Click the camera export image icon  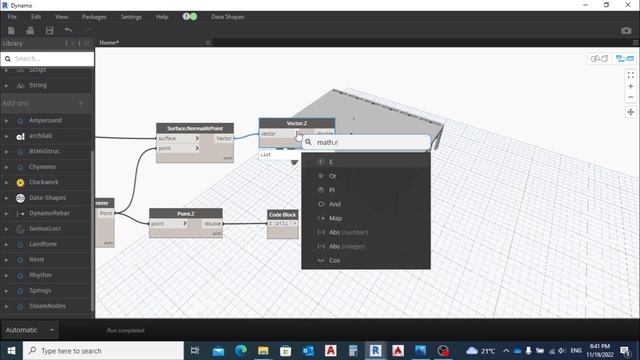(x=626, y=31)
